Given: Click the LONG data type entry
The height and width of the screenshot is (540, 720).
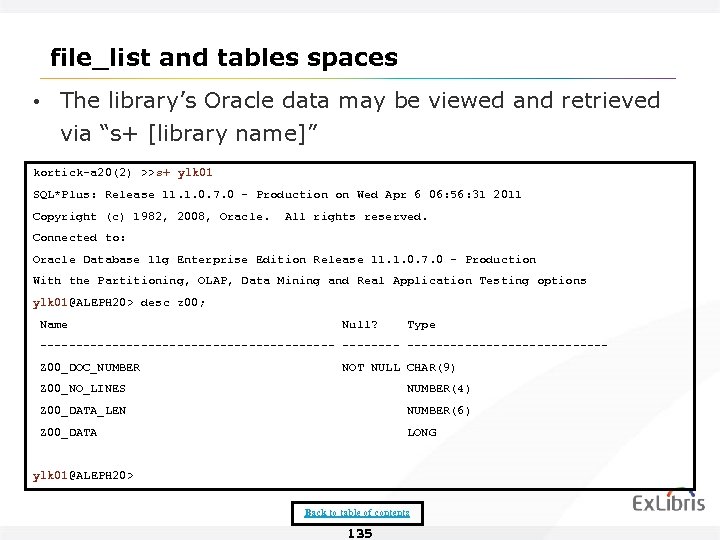Looking at the screenshot, I should pyautogui.click(x=421, y=433).
